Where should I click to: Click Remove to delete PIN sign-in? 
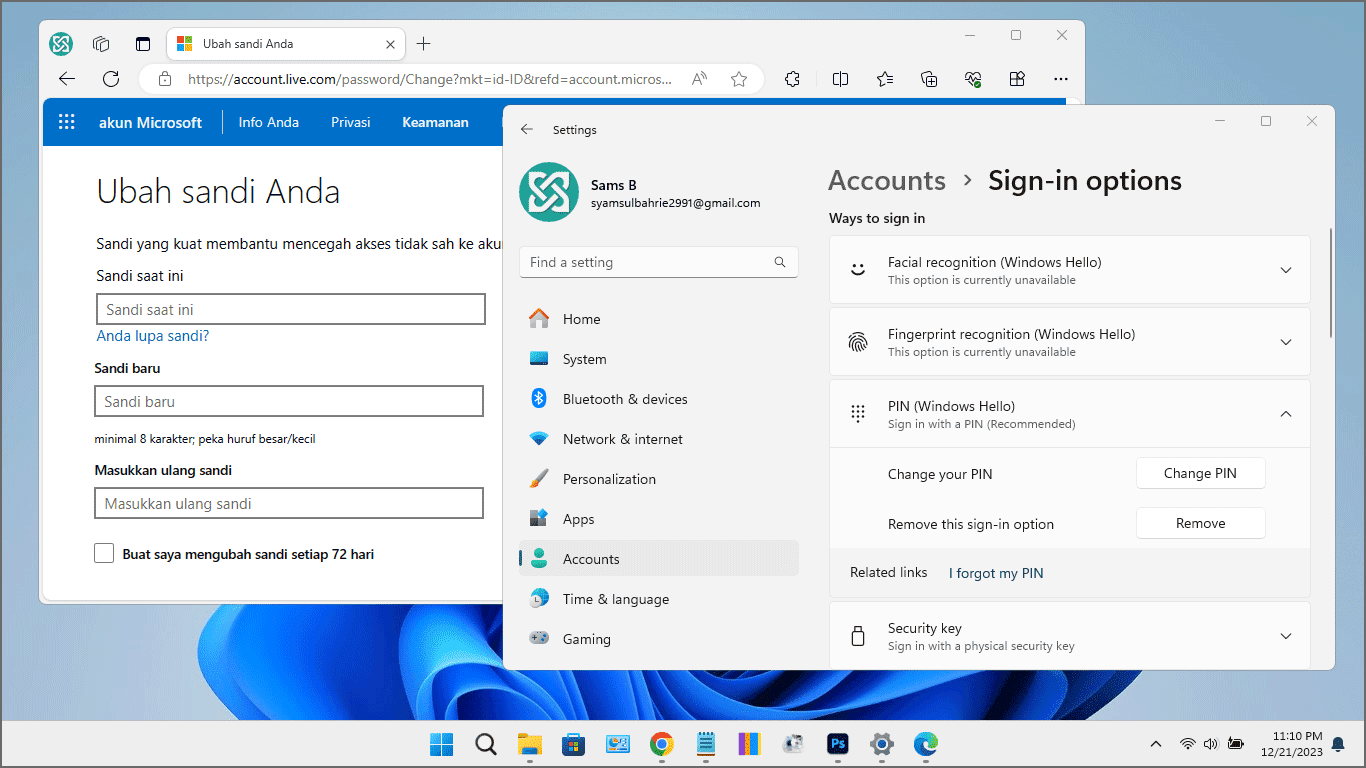(1200, 523)
